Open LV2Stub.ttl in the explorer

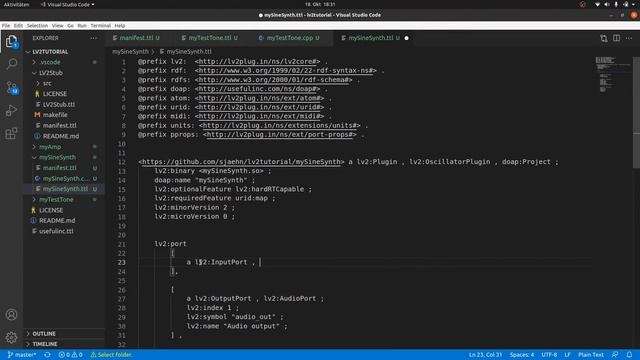pos(58,104)
